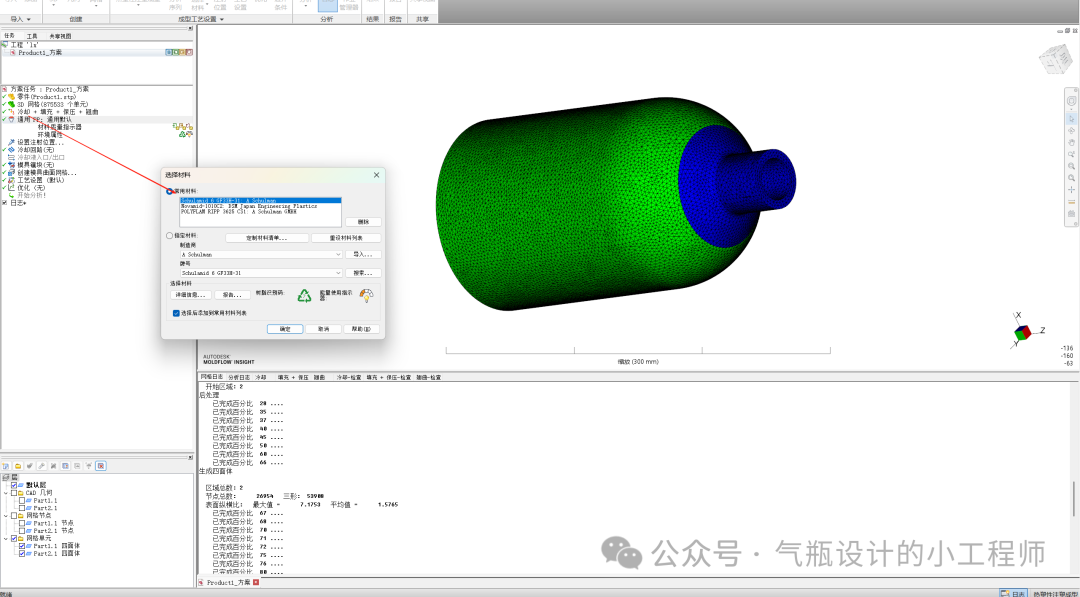
Task: Uncheck the 网格单元 layer group checkbox
Action: point(14,538)
